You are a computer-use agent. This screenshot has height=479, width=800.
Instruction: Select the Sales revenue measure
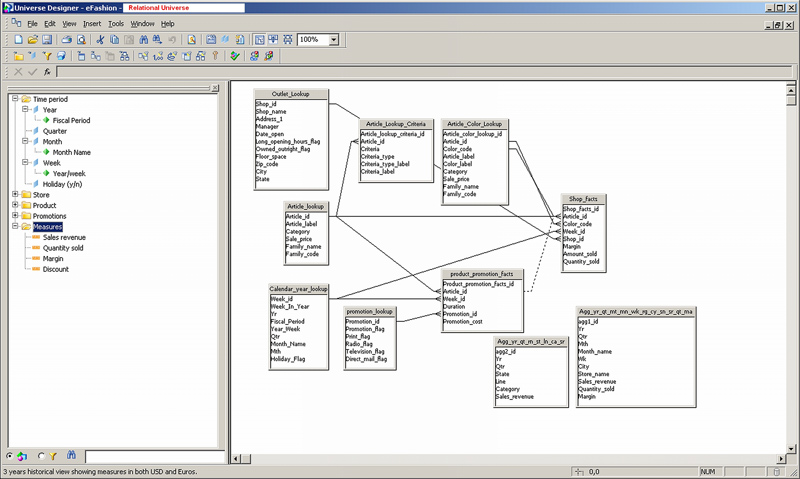[x=64, y=237]
